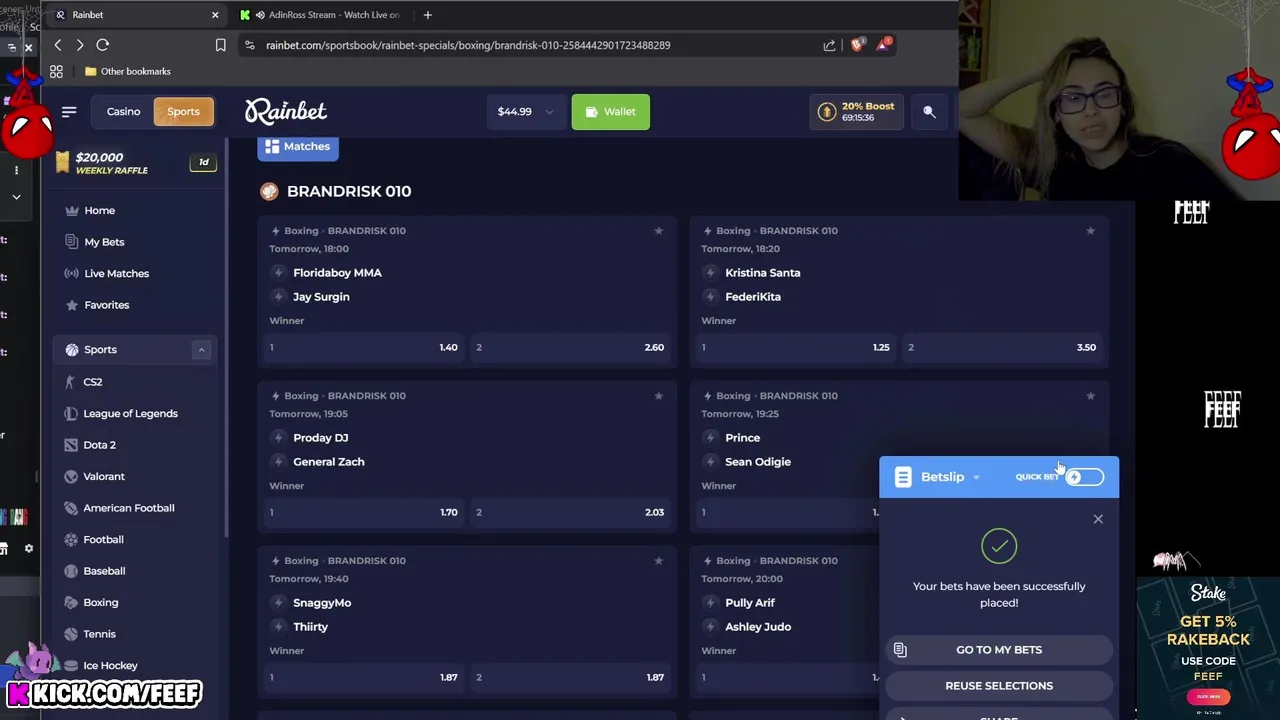Open My Bets in sidebar
The width and height of the screenshot is (1280, 720).
click(x=104, y=242)
